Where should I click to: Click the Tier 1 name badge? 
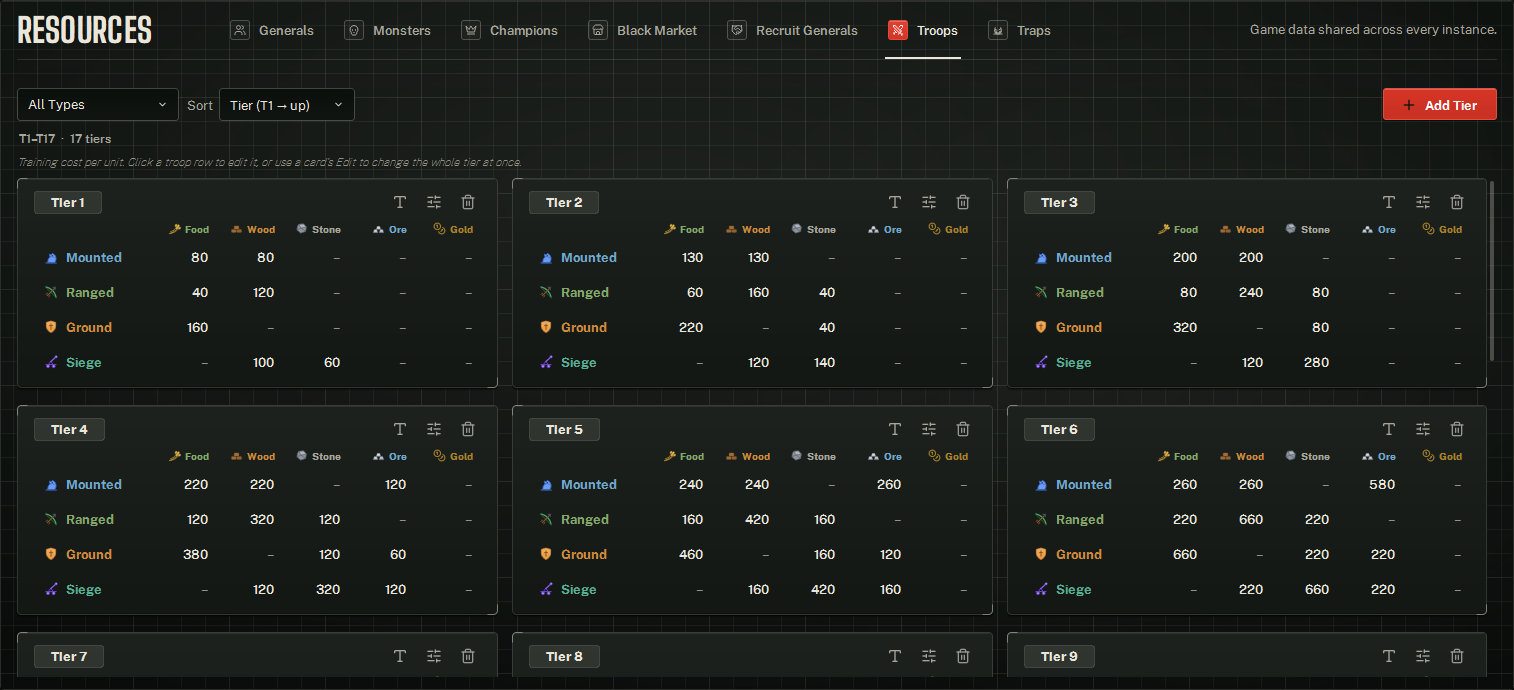(68, 203)
